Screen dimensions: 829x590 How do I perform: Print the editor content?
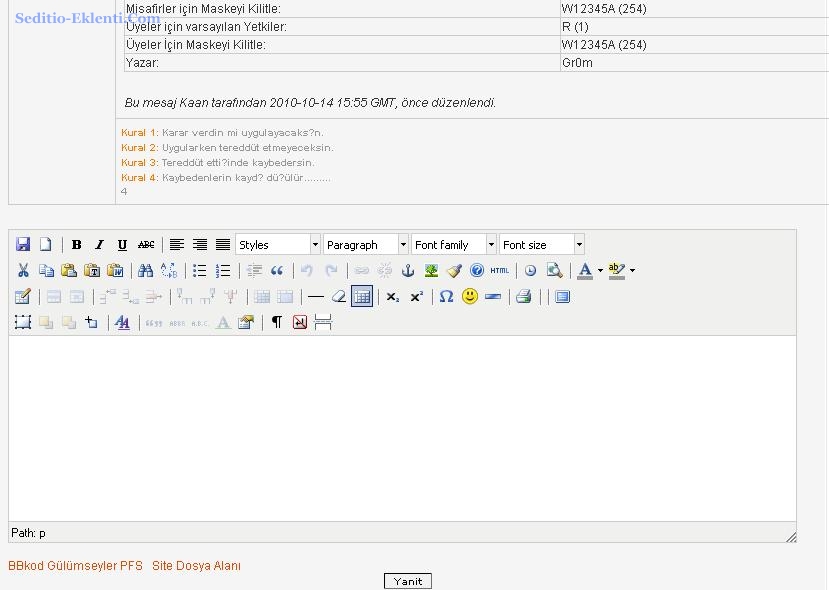point(523,297)
